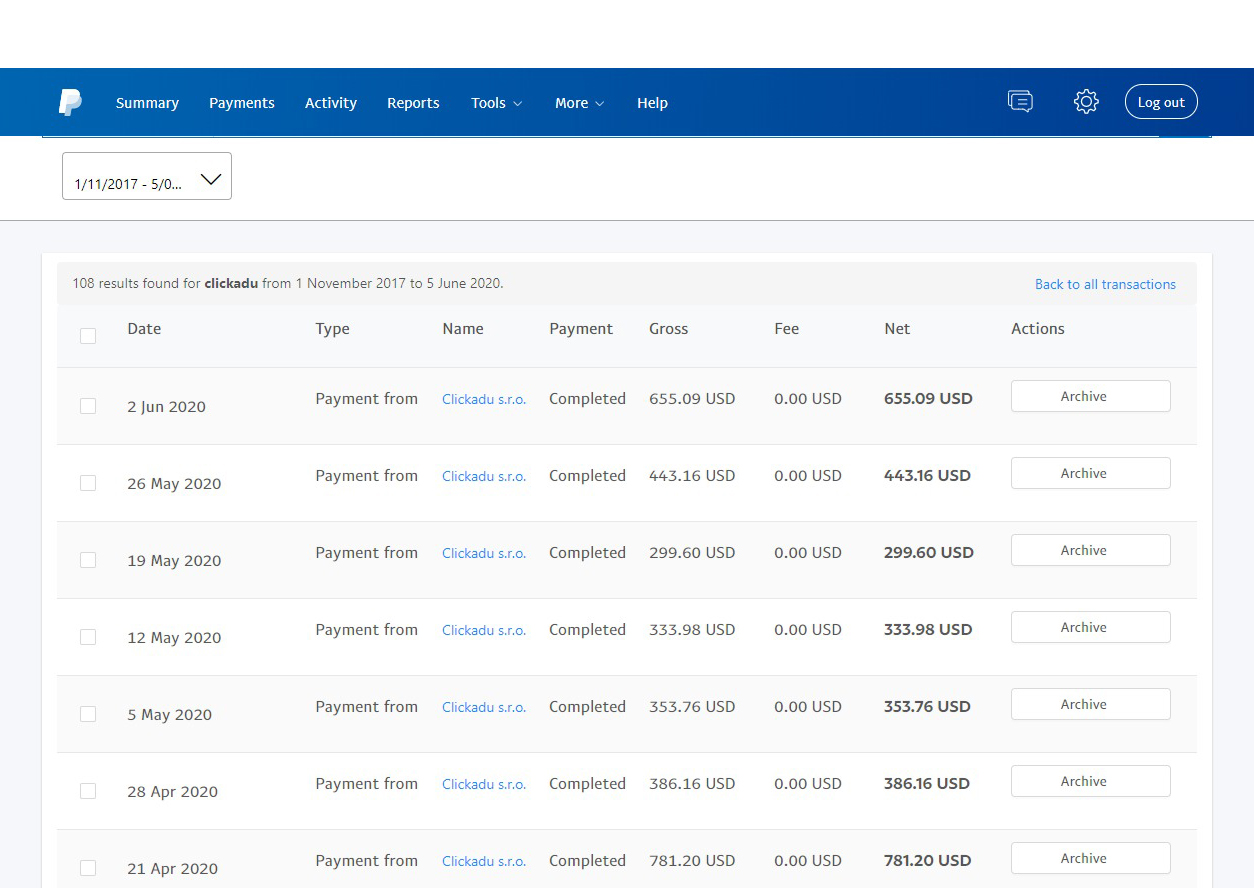Archive the 5 May 2020 payment
This screenshot has height=888, width=1254.
tap(1091, 704)
